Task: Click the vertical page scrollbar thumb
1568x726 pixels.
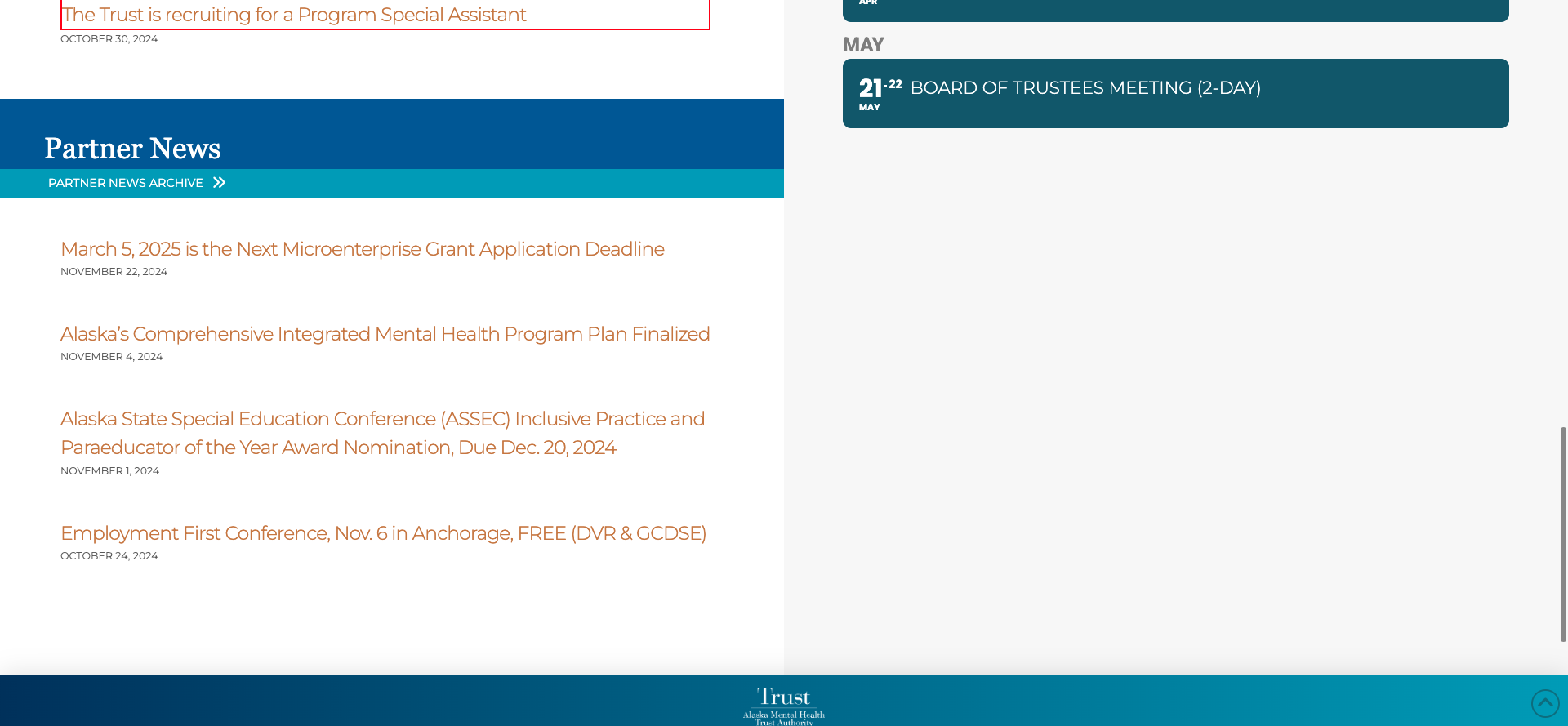Action: pos(1563,533)
